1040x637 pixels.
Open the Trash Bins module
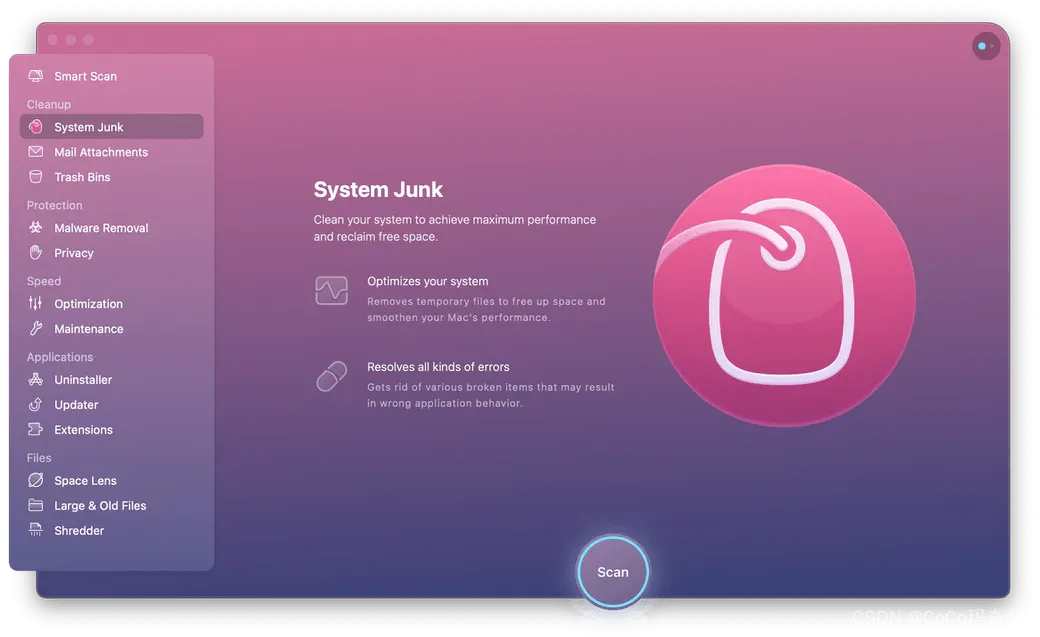coord(111,177)
